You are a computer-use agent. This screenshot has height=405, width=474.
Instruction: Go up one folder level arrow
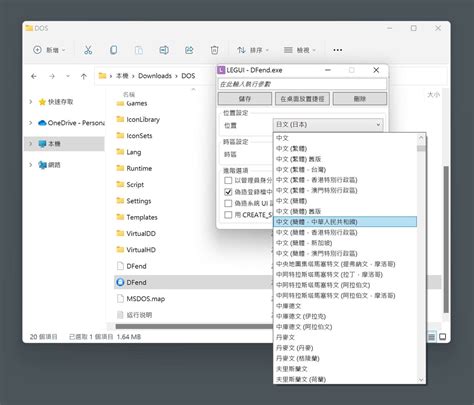84,76
